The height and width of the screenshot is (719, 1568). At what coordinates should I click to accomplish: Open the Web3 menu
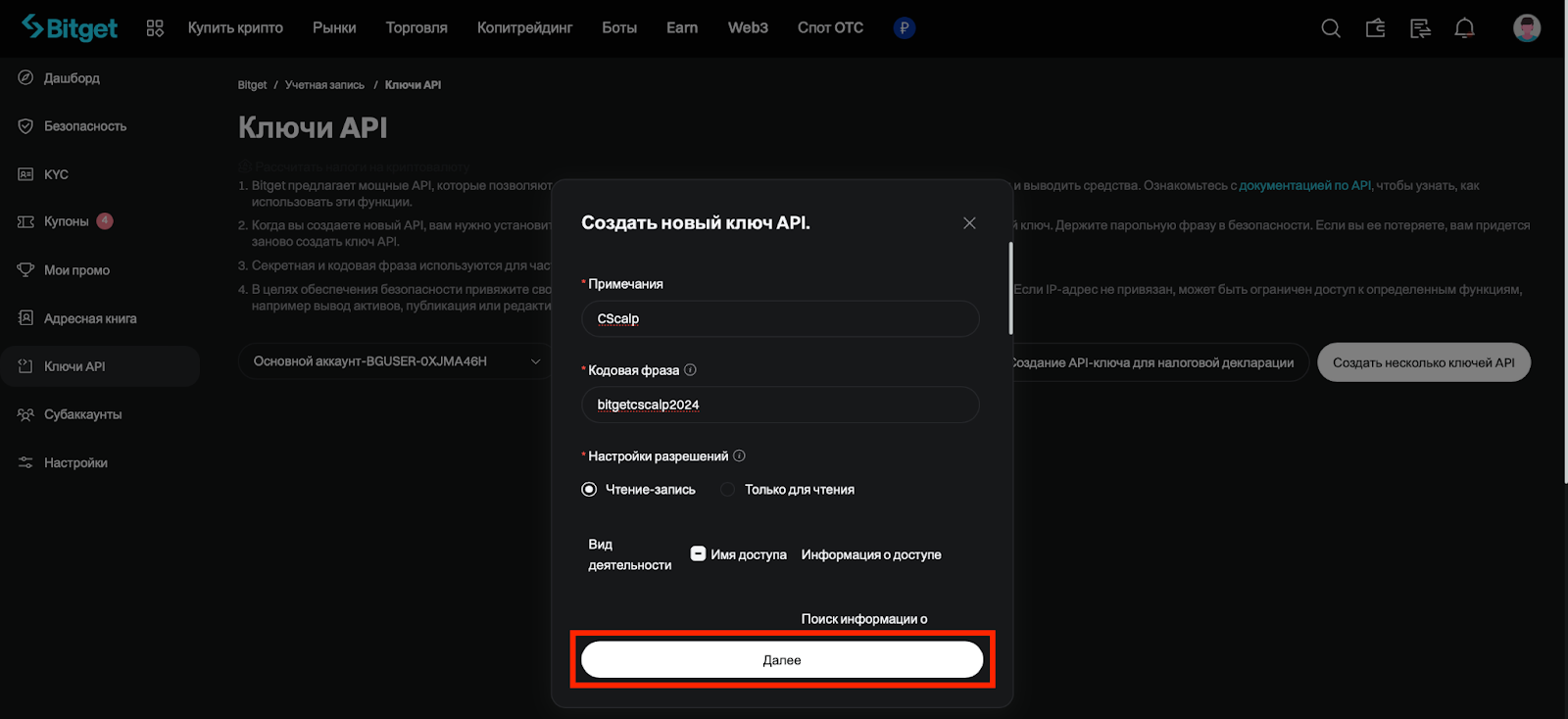748,27
